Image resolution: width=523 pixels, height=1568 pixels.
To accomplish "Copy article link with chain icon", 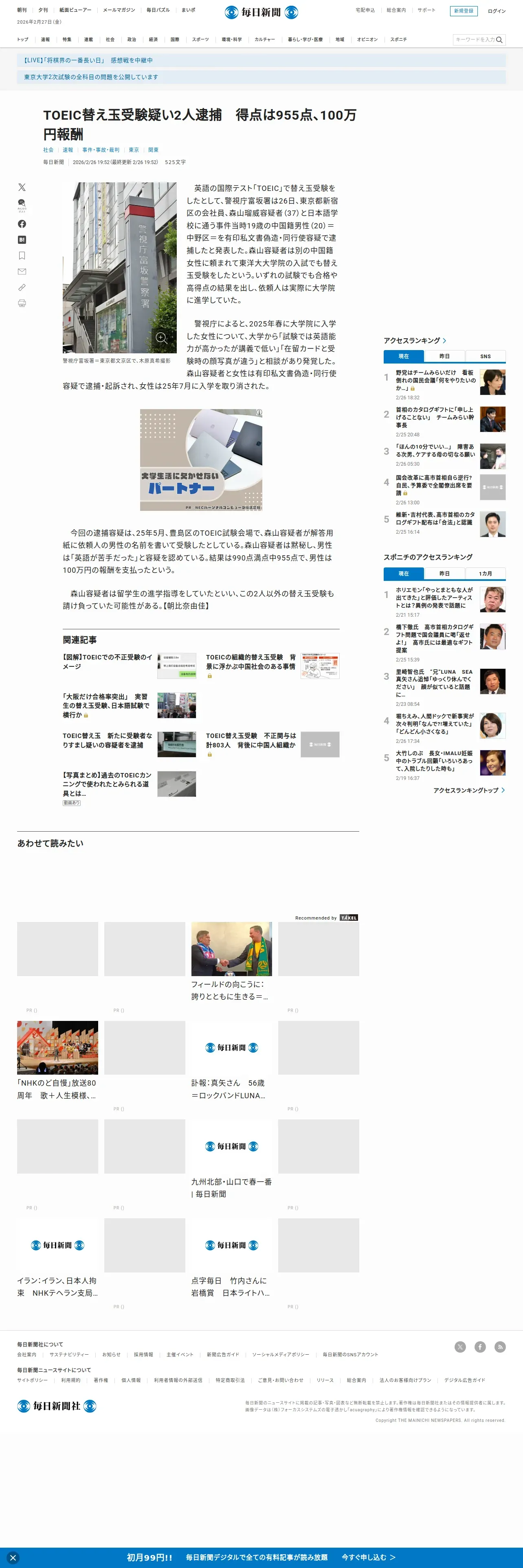I will [22, 287].
